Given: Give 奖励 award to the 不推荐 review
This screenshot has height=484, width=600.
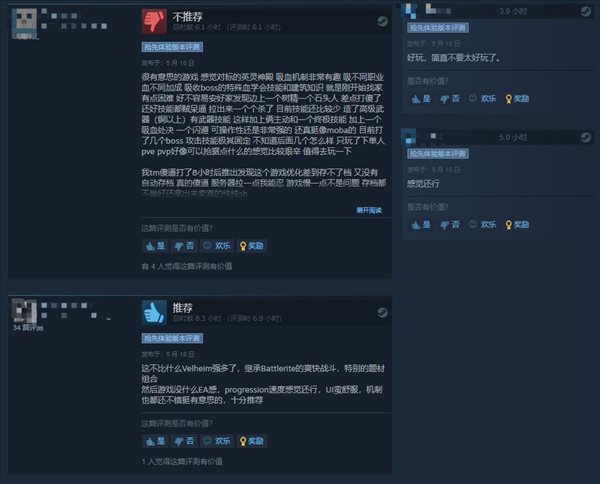Looking at the screenshot, I should pos(251,246).
